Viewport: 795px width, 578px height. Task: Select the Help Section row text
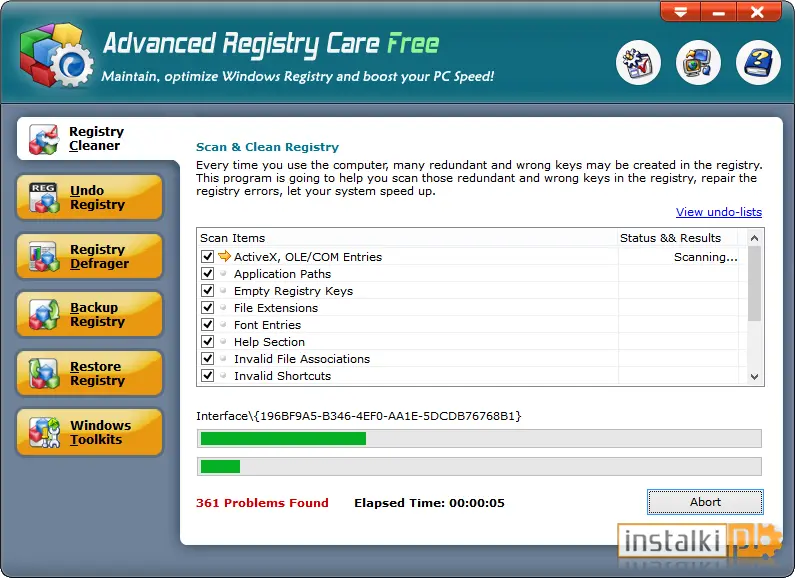[x=269, y=342]
